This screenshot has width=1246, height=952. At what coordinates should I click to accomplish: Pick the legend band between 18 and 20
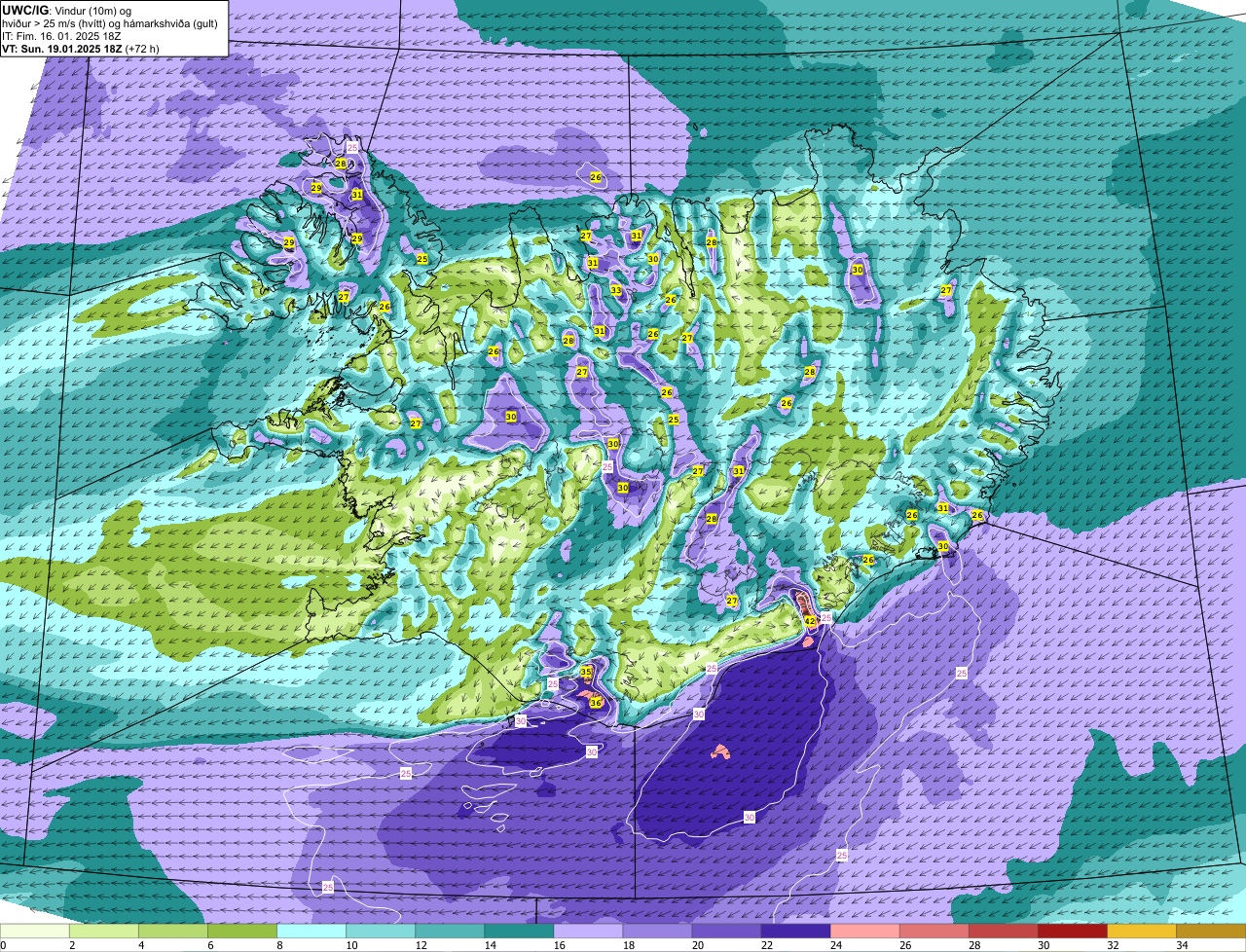point(657,932)
